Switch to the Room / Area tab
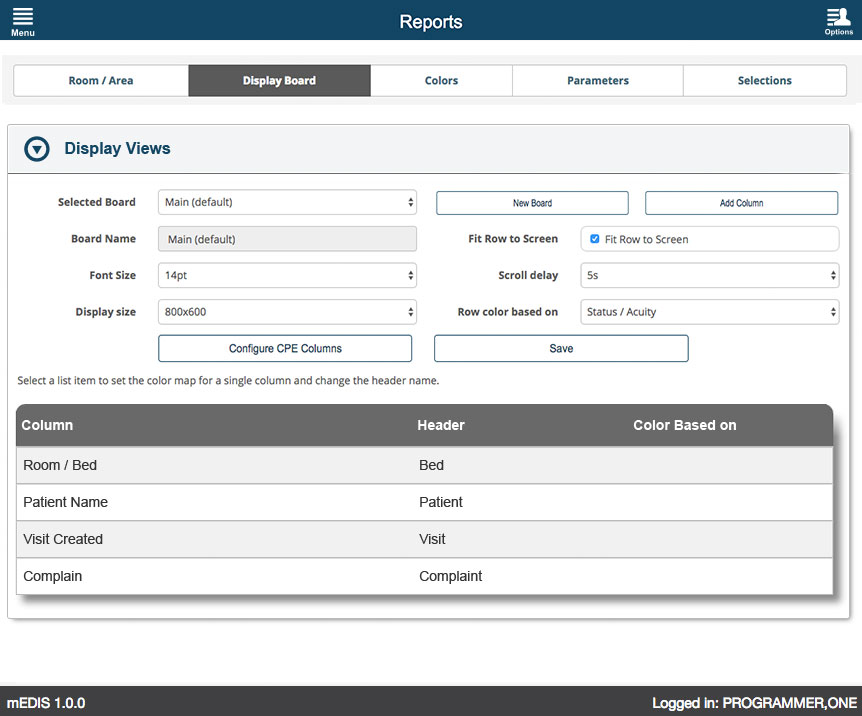This screenshot has height=716, width=862. pyautogui.click(x=101, y=80)
